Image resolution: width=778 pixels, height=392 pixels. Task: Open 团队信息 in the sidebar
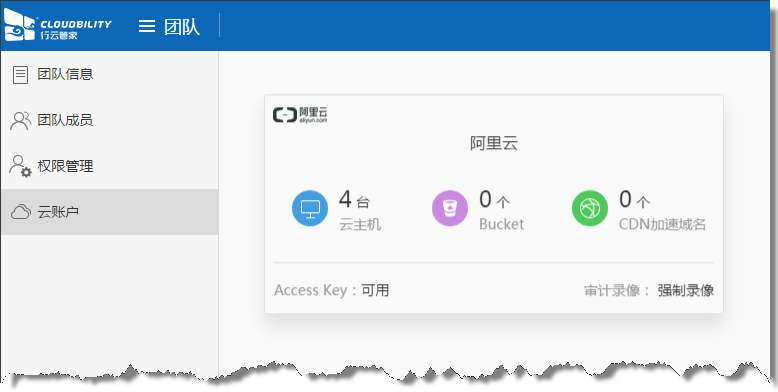click(x=109, y=74)
